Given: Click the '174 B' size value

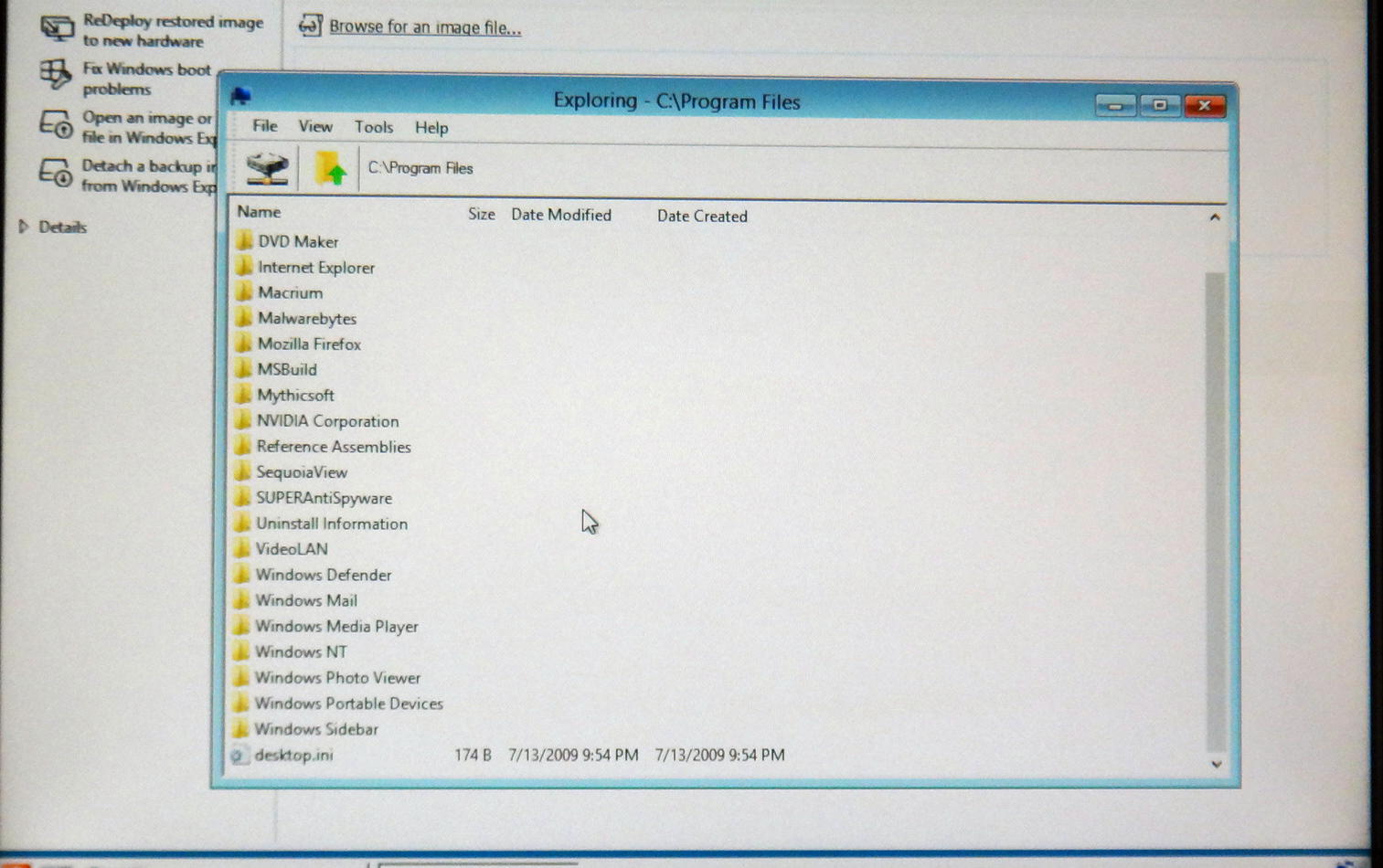Looking at the screenshot, I should click(473, 755).
